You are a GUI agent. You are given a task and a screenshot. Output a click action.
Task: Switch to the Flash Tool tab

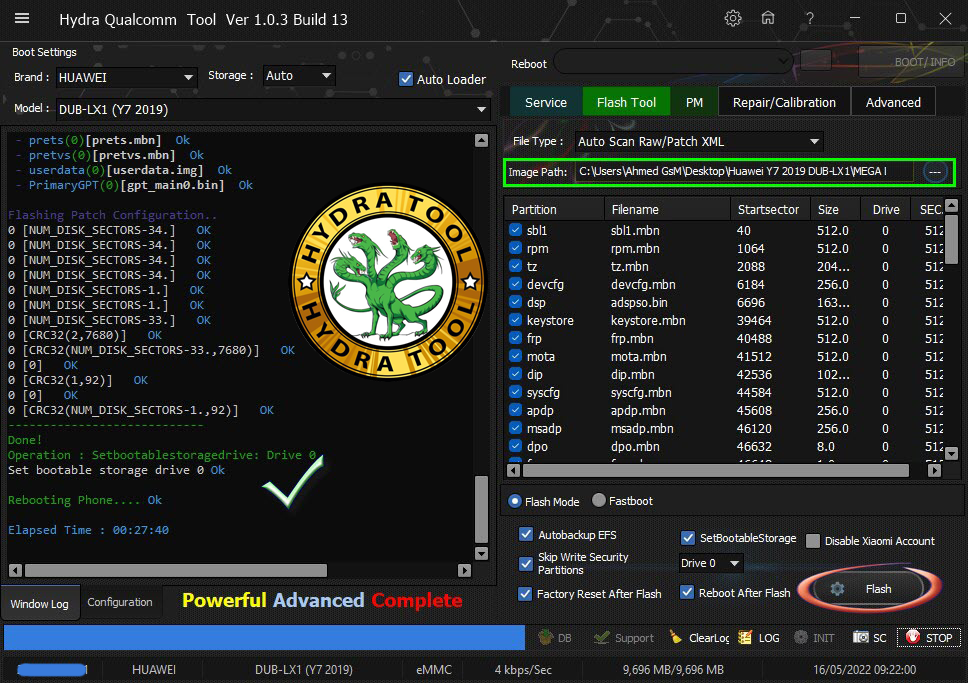(x=626, y=103)
